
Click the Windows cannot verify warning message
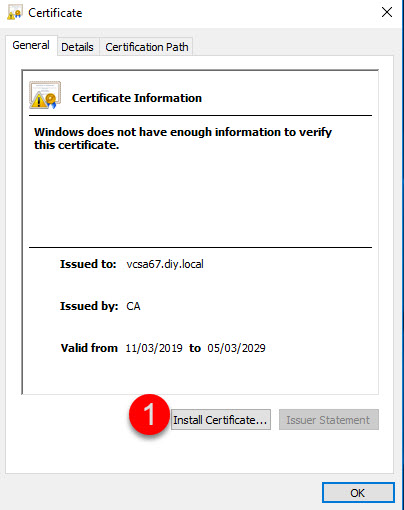click(183, 138)
